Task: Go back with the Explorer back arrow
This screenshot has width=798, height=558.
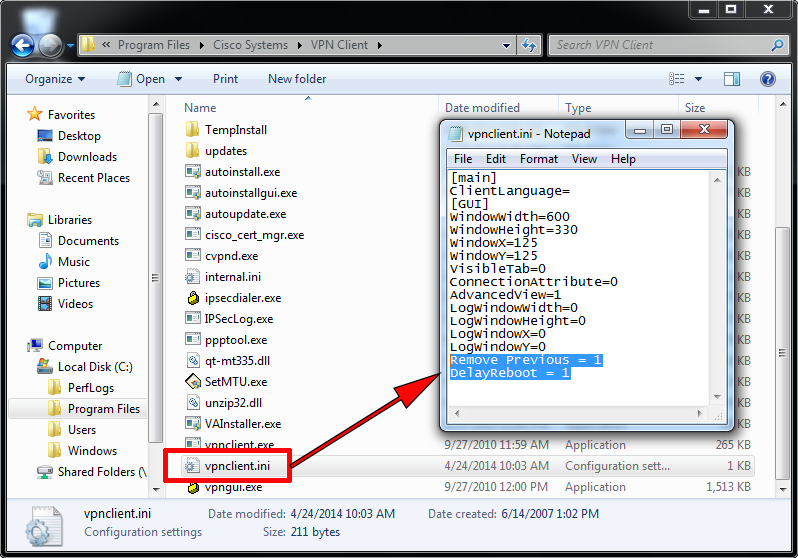Action: 23,46
